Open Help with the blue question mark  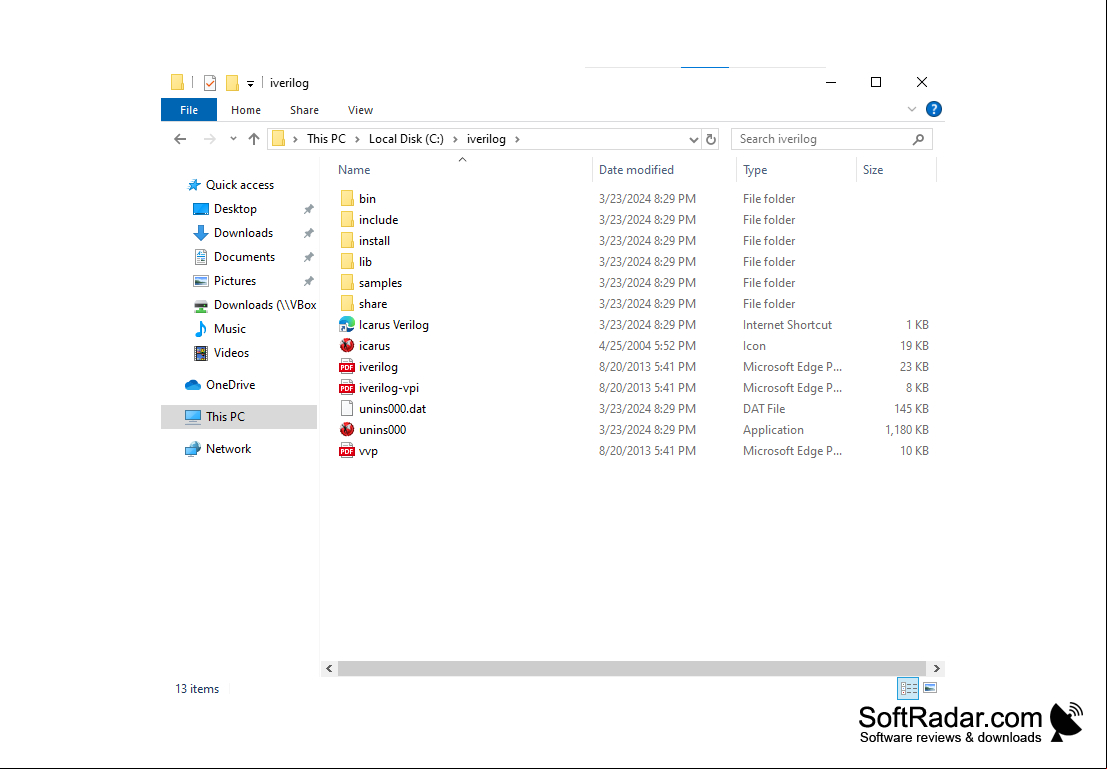coord(933,109)
